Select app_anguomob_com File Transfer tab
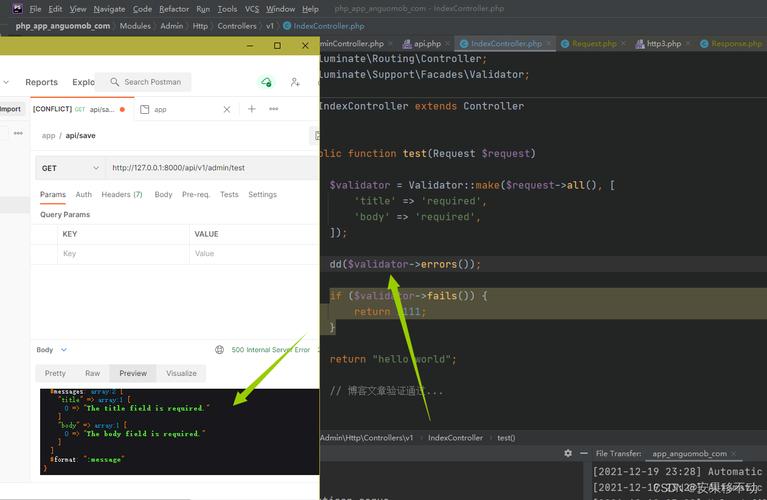767x500 pixels. pos(689,454)
